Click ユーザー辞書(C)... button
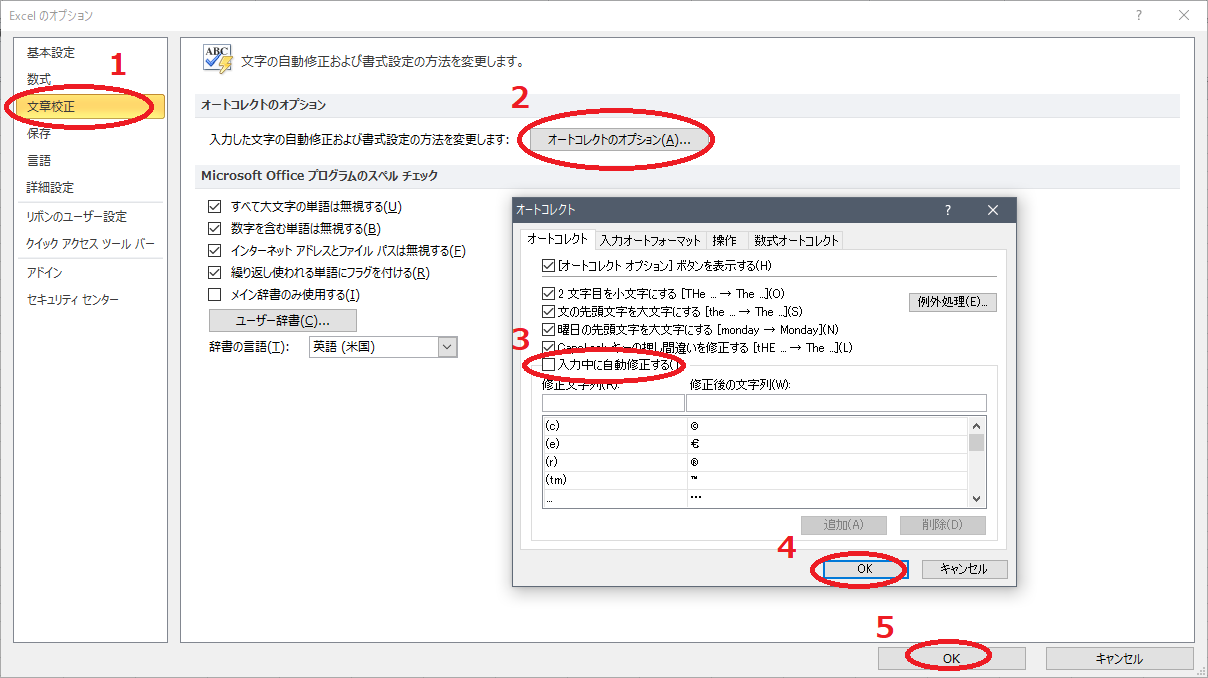 (282, 320)
